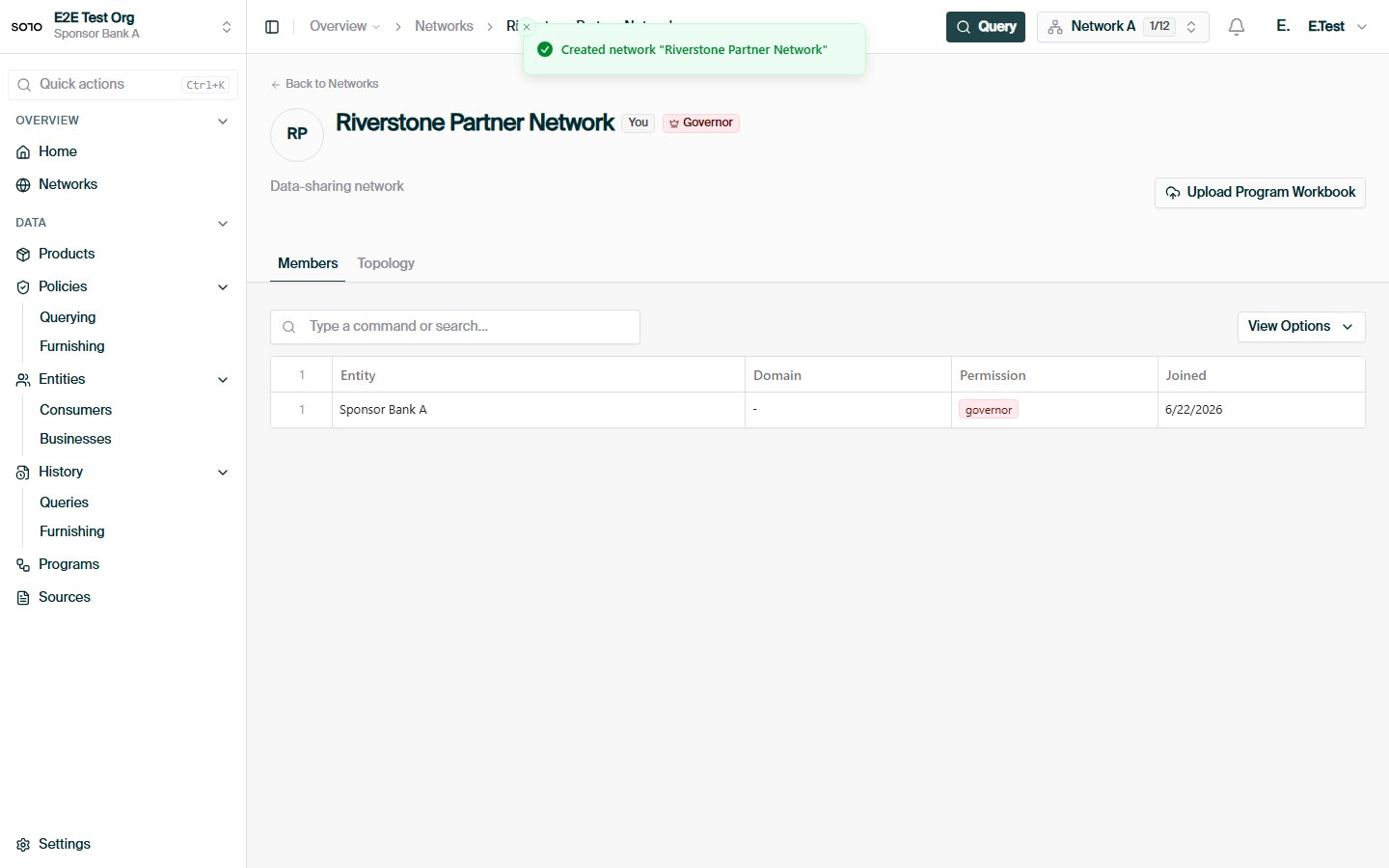Collapse the History submenu chevron

pos(223,473)
